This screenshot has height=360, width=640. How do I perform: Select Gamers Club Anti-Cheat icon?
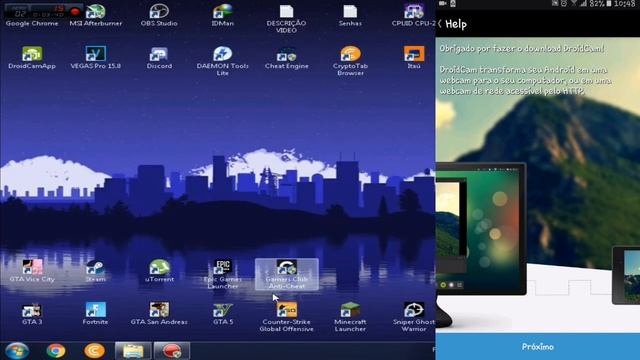point(287,274)
